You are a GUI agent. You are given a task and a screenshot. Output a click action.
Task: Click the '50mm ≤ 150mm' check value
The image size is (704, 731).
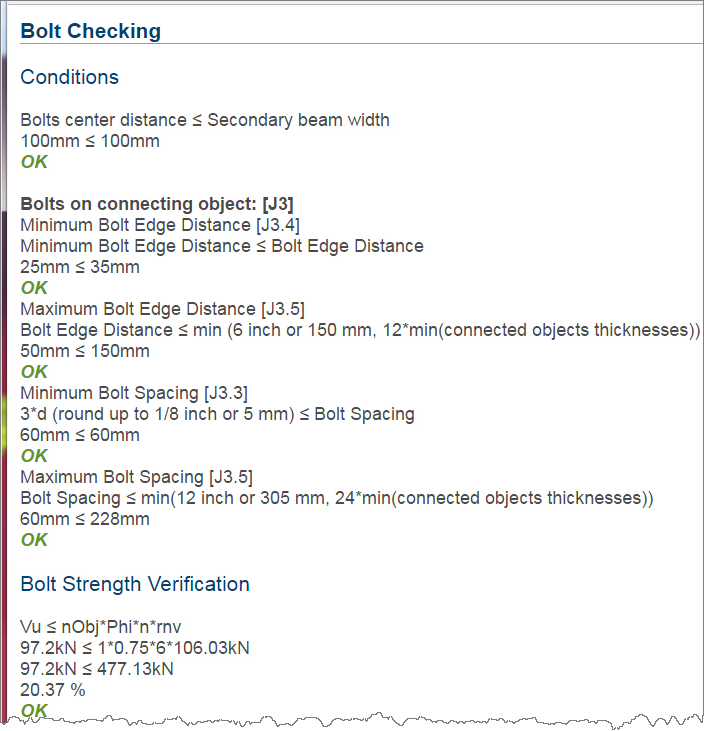pyautogui.click(x=85, y=351)
